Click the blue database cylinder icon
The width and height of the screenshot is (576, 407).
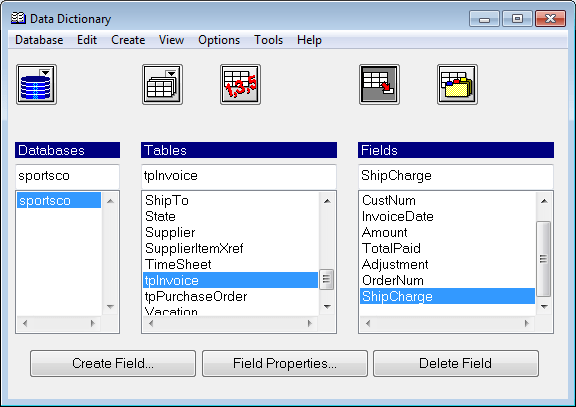36,84
